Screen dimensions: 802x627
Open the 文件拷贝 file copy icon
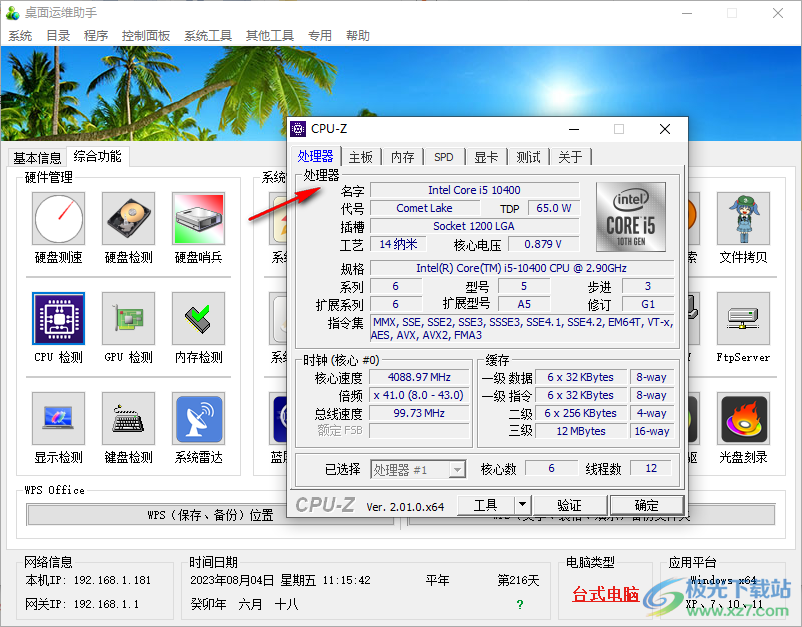coord(743,218)
